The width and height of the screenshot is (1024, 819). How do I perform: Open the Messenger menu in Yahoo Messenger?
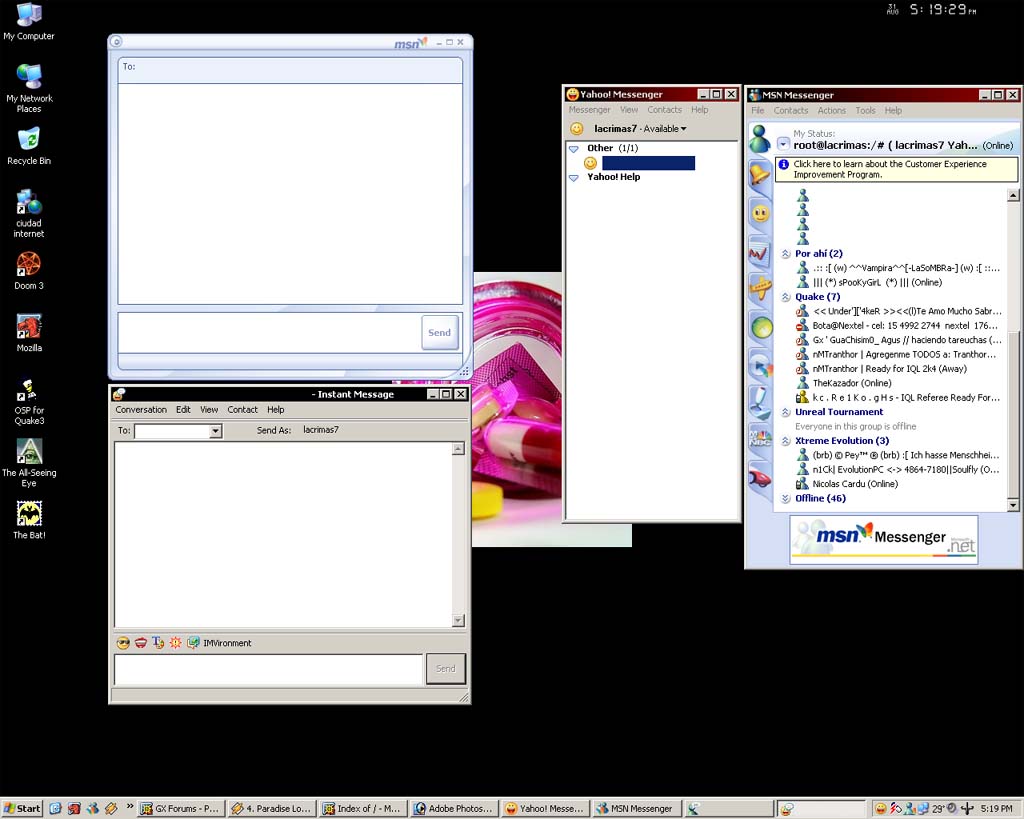[x=589, y=110]
